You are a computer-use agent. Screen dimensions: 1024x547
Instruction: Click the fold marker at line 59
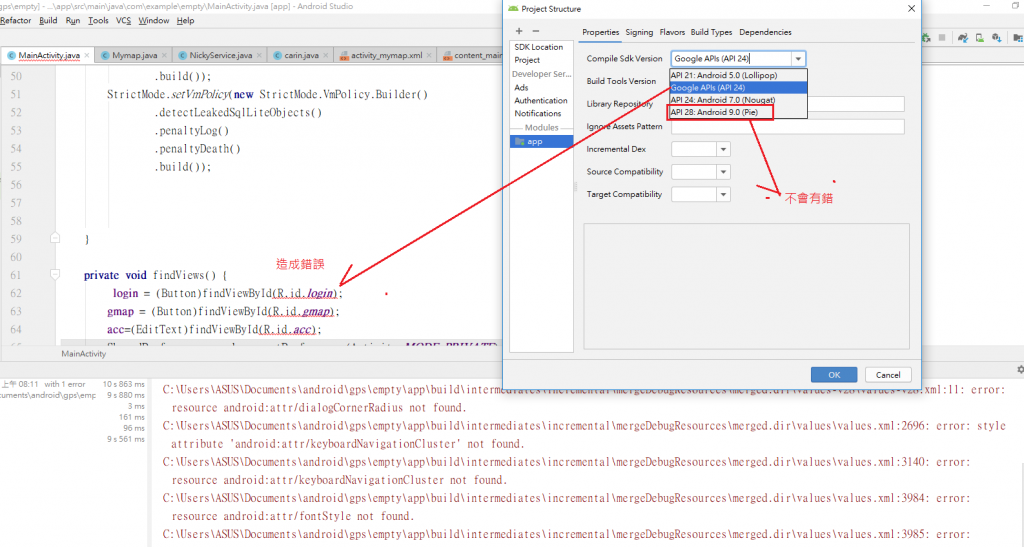55,239
